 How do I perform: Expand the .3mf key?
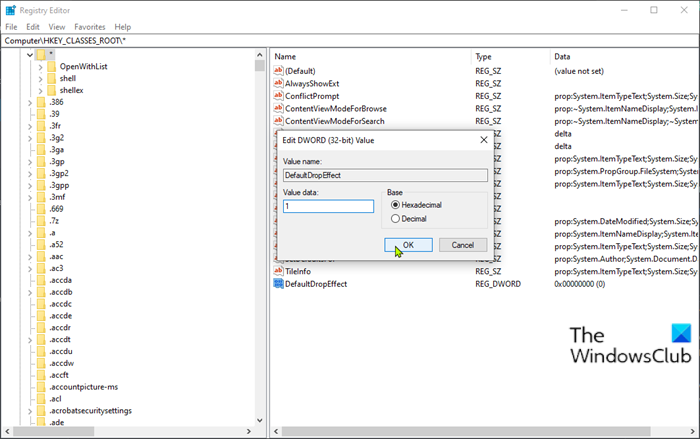tap(30, 197)
